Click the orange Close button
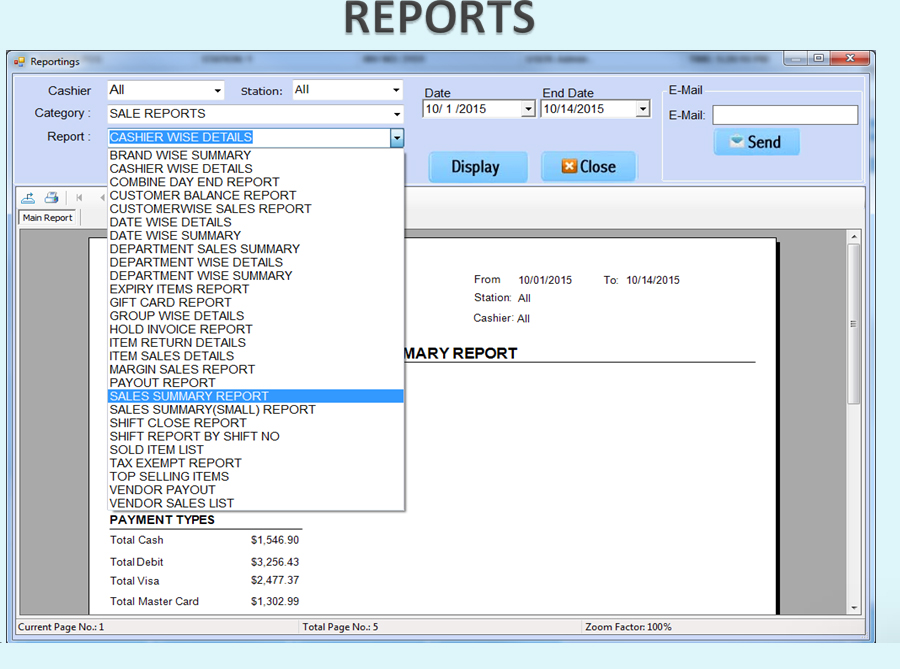The height and width of the screenshot is (669, 900). (588, 167)
